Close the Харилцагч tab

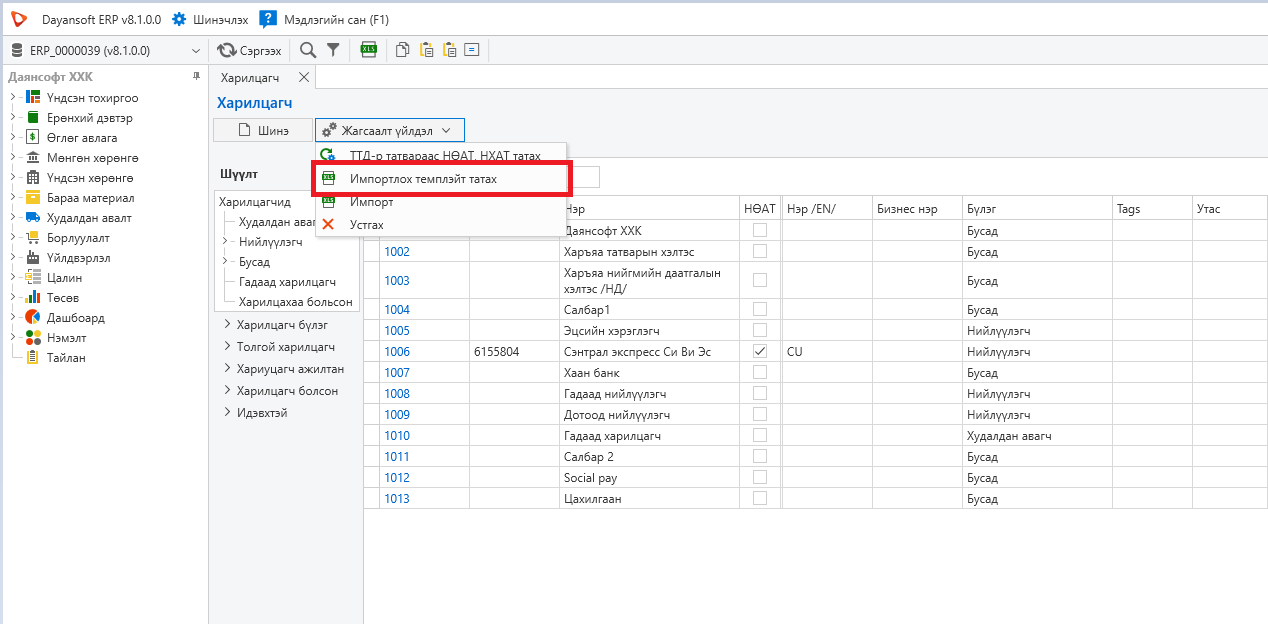[304, 77]
